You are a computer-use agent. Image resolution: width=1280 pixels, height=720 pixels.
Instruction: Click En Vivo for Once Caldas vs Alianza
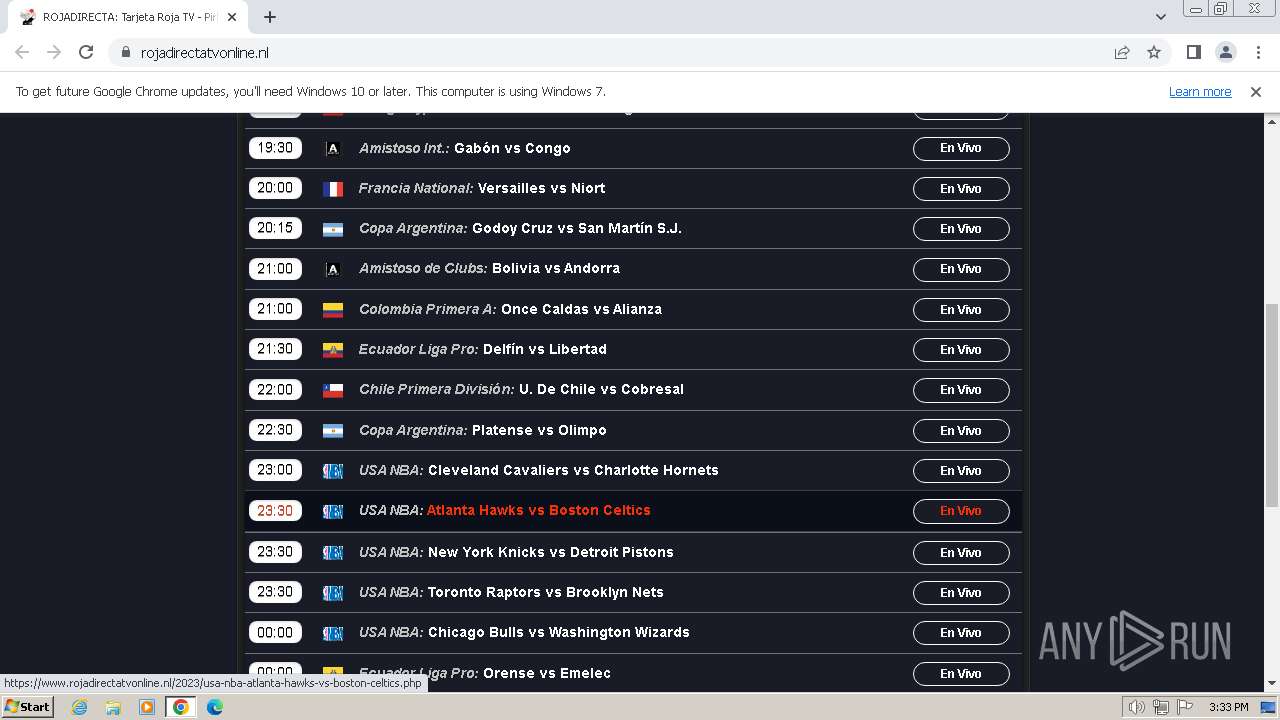961,310
